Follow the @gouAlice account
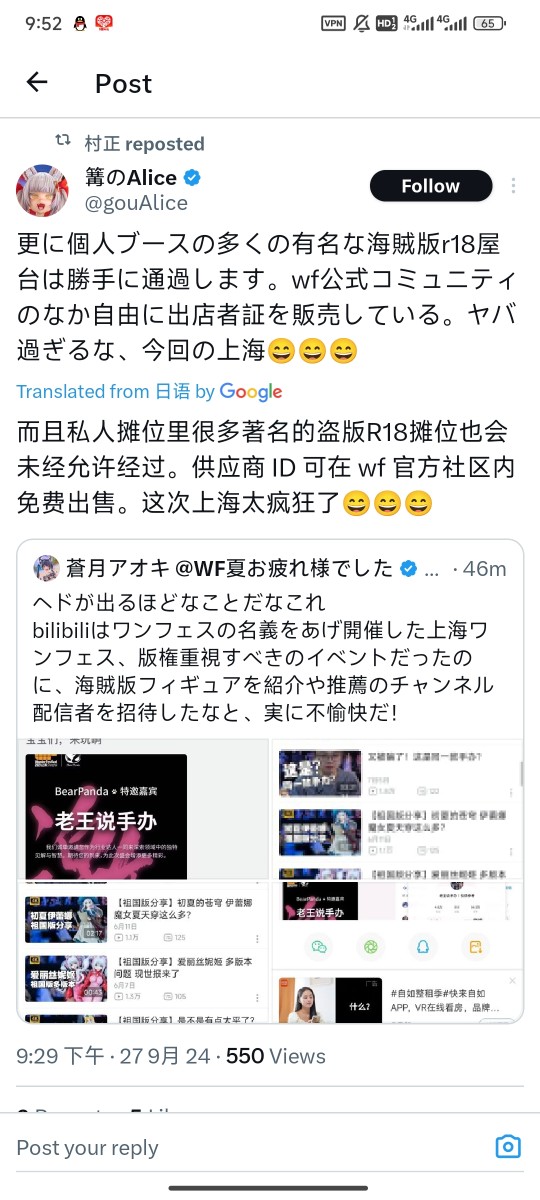 coord(431,186)
